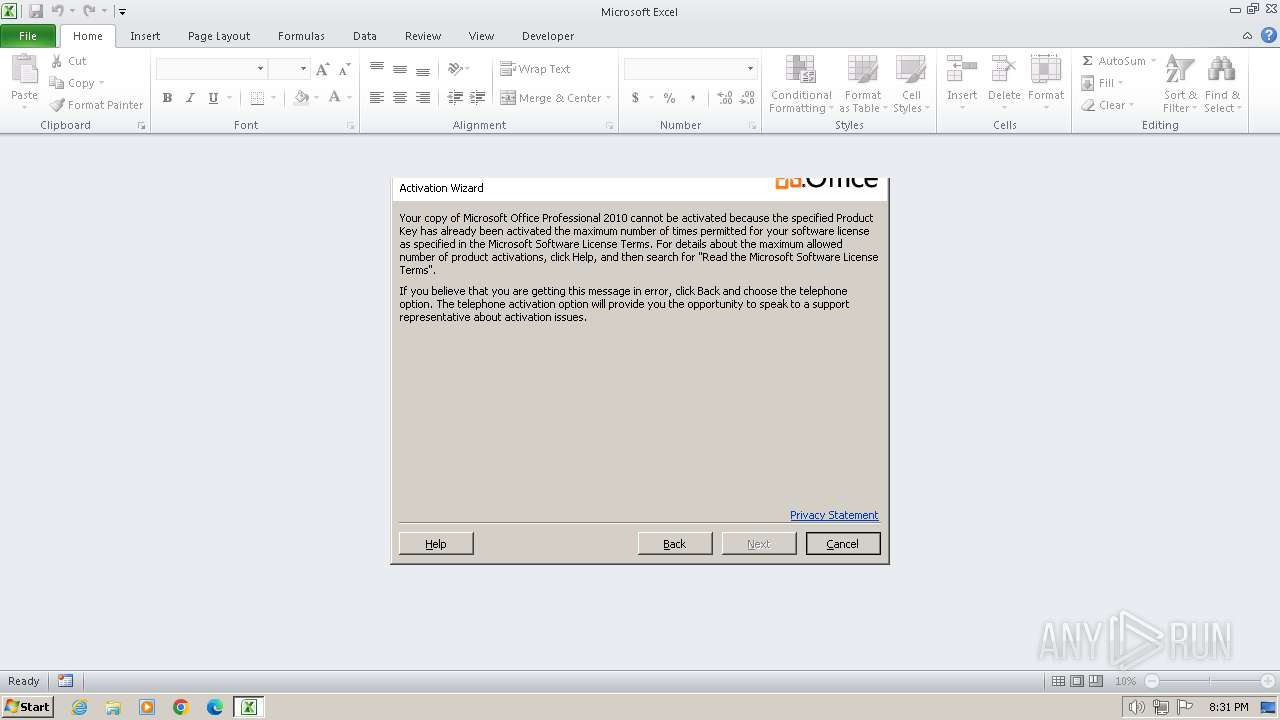Click the Borders icon
The width and height of the screenshot is (1280, 720).
pyautogui.click(x=257, y=98)
